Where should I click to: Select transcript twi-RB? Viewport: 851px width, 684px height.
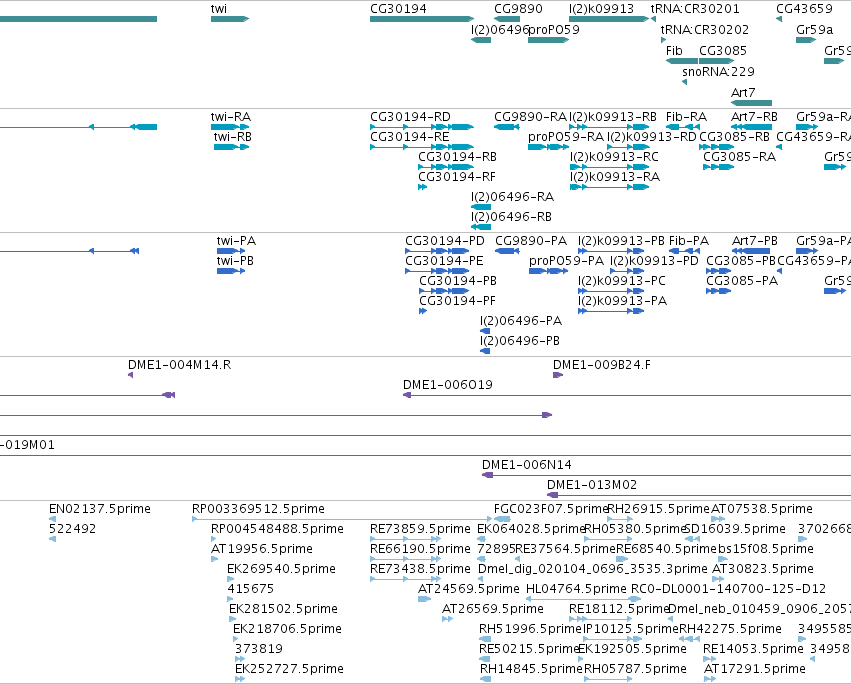[233, 137]
